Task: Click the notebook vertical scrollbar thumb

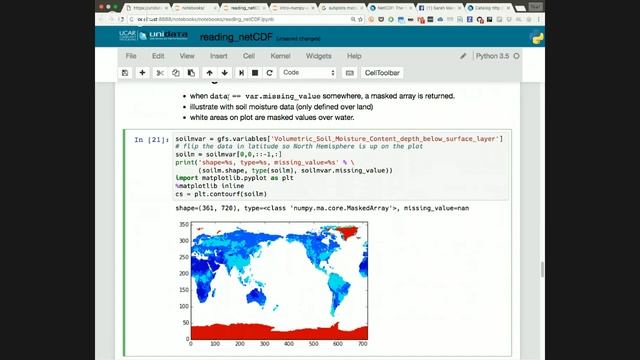Action: (x=542, y=270)
